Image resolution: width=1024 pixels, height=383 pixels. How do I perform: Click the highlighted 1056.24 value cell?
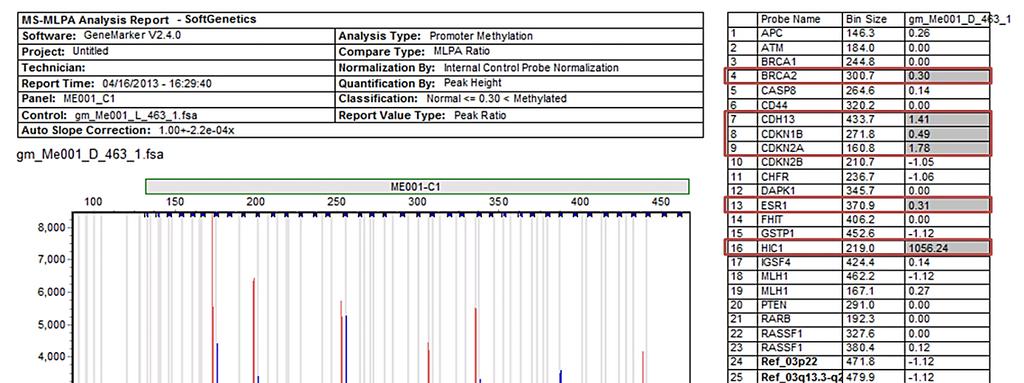947,248
